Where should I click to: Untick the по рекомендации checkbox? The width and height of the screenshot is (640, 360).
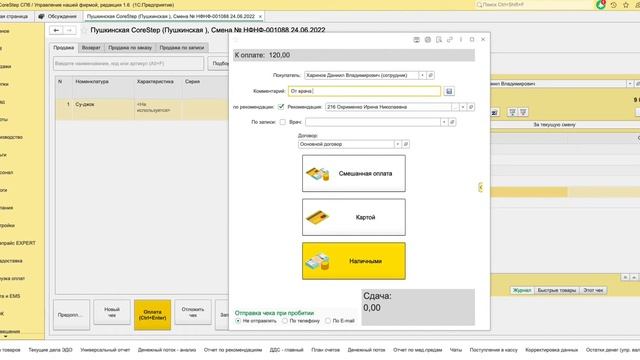[281, 107]
